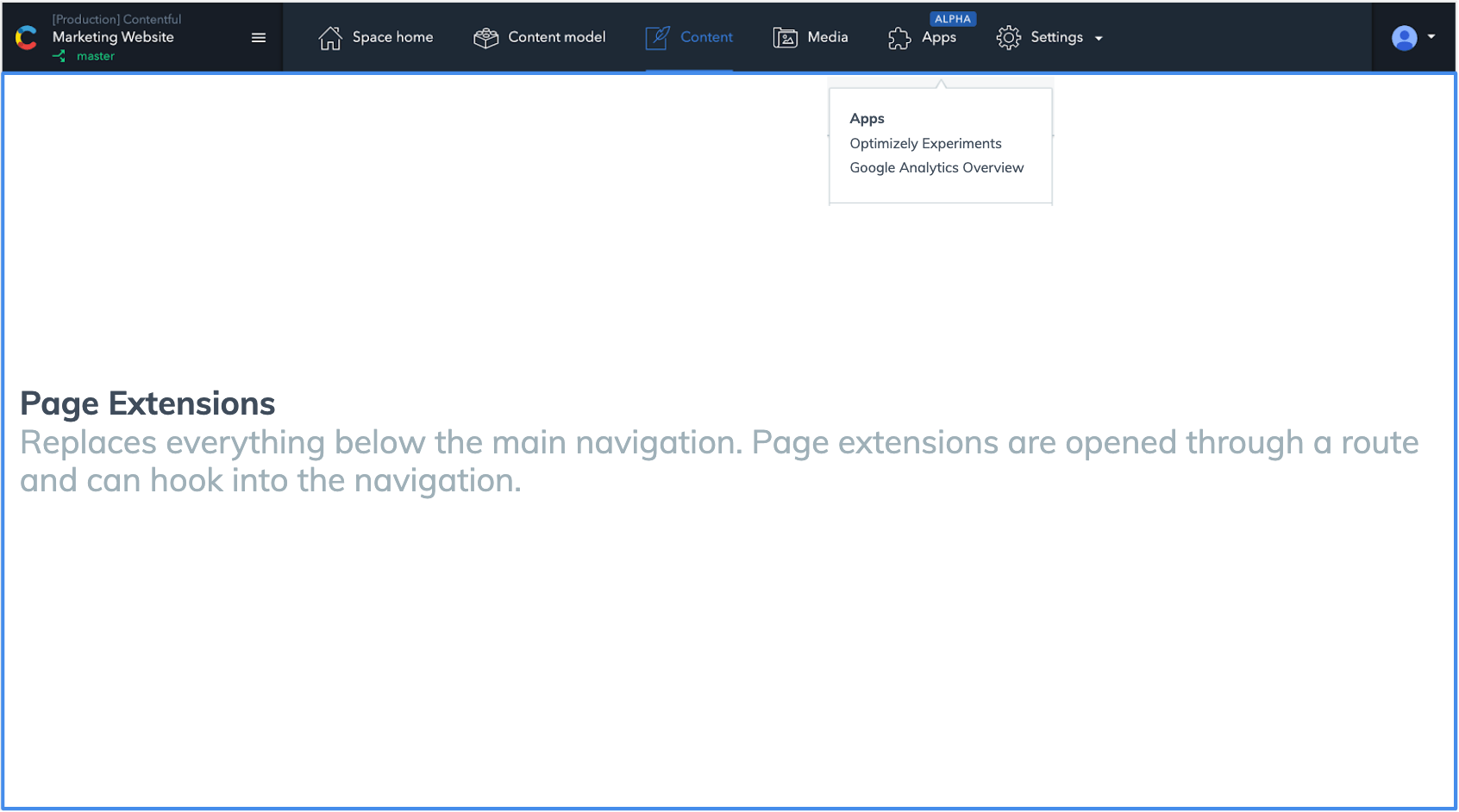Open Google Analytics Overview app
This screenshot has height=812, width=1459.
(936, 167)
